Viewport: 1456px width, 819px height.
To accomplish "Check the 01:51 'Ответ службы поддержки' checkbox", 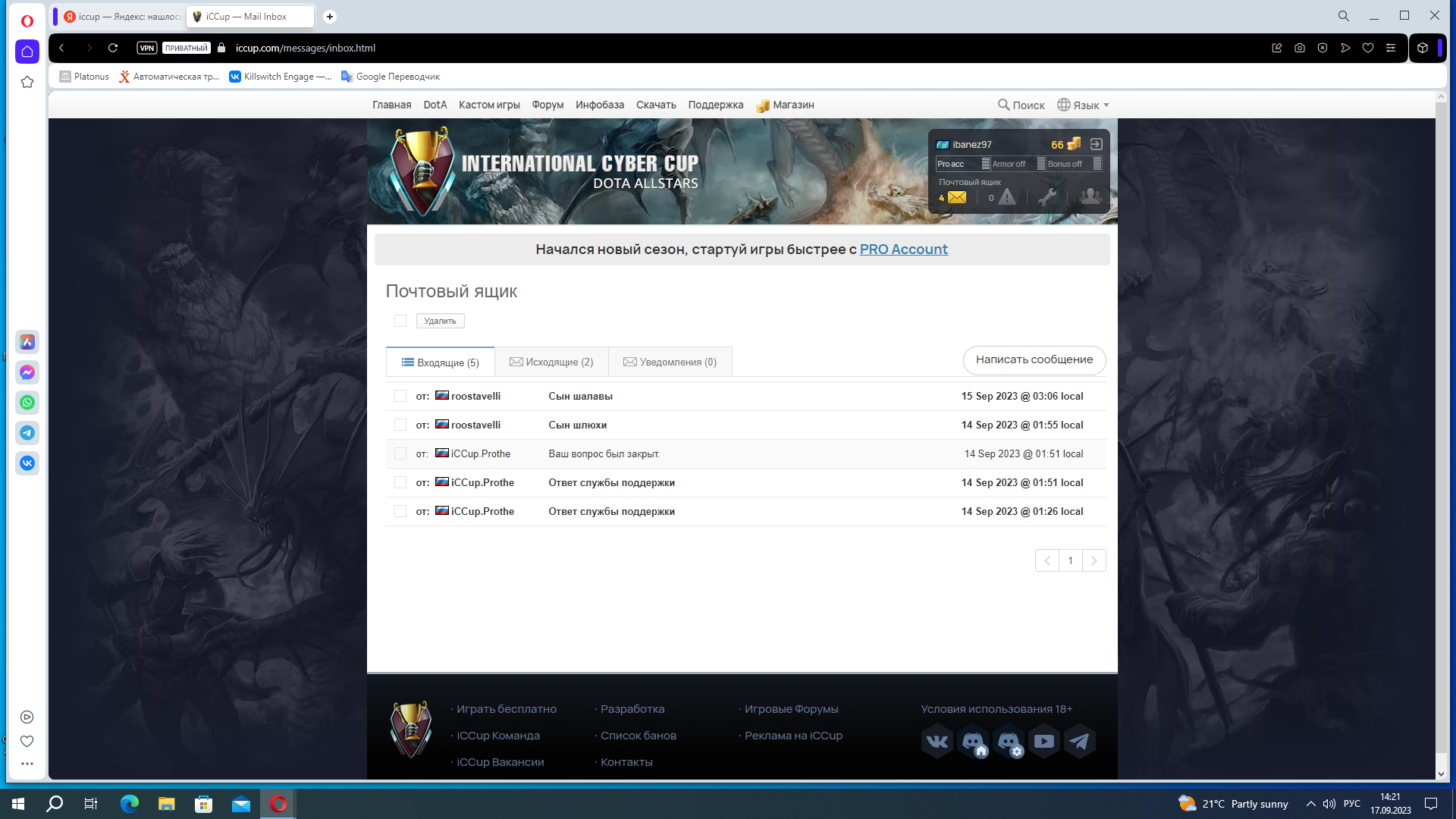I will click(x=400, y=482).
